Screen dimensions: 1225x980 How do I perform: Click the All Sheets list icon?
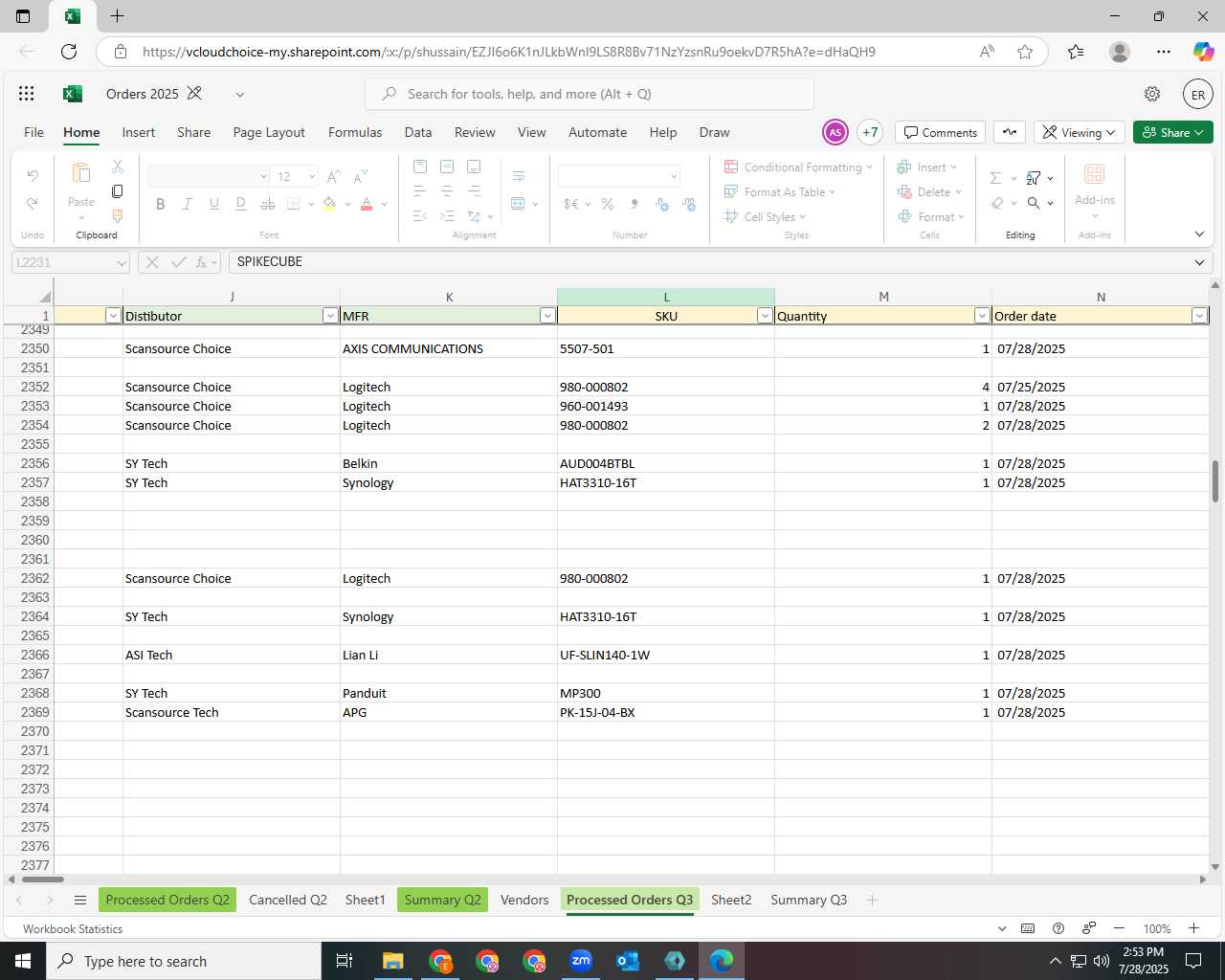(80, 900)
